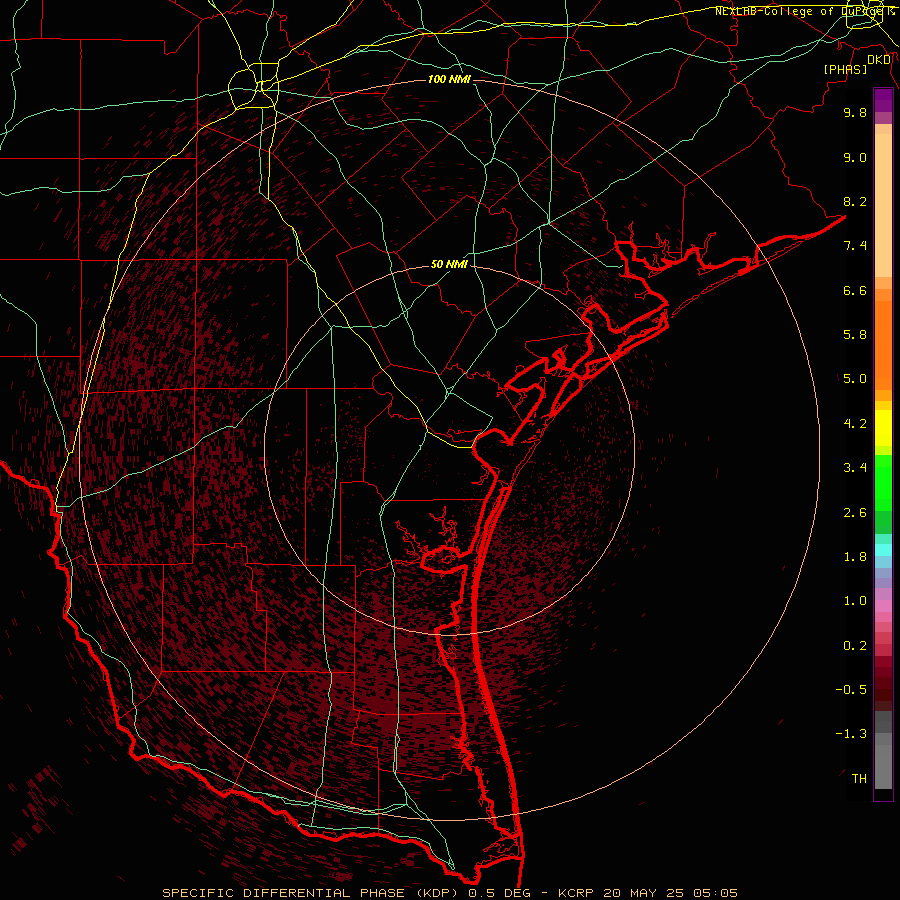Click the 8.2 scale value label
Image resolution: width=900 pixels, height=900 pixels.
tap(855, 201)
